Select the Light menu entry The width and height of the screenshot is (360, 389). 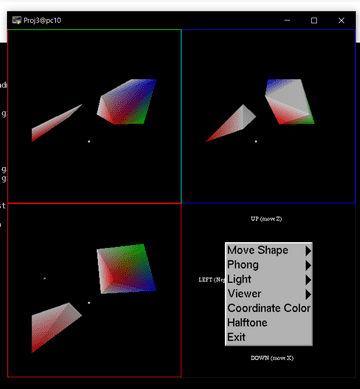269,279
